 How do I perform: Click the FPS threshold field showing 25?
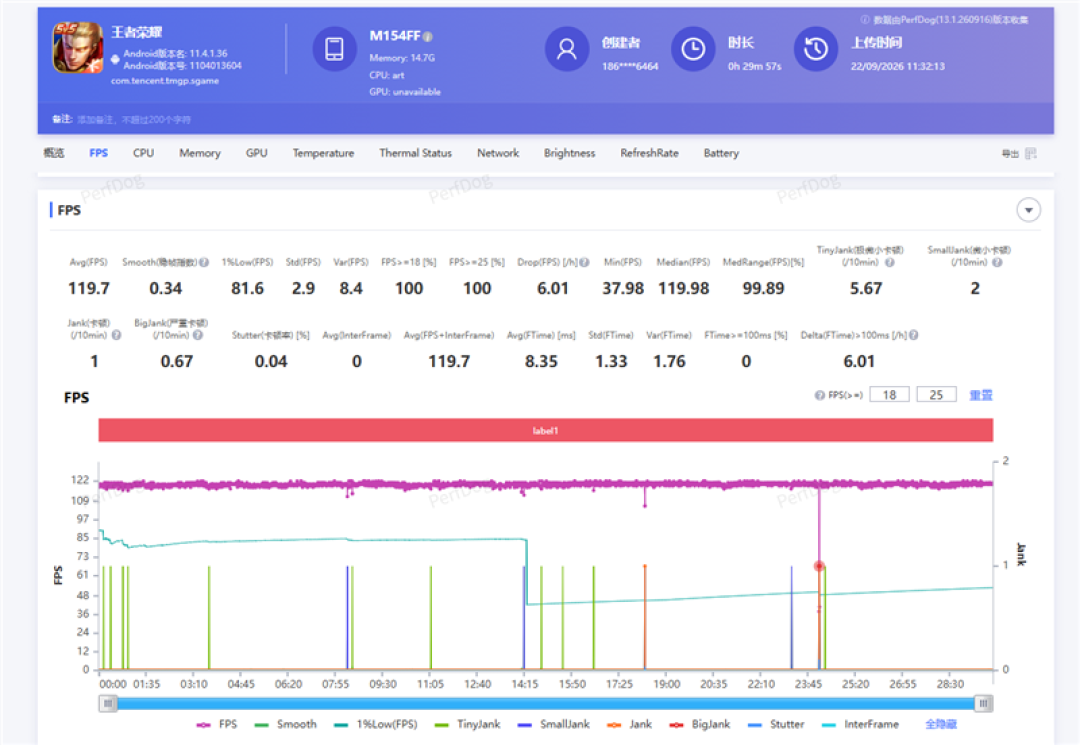tap(936, 395)
